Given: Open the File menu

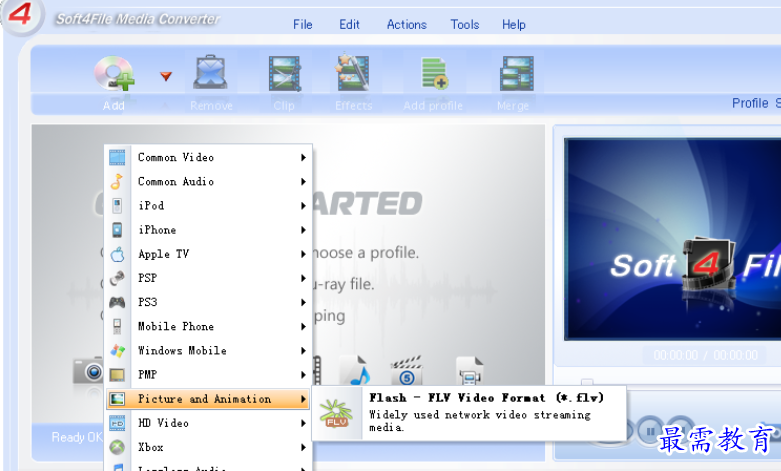Looking at the screenshot, I should (302, 24).
